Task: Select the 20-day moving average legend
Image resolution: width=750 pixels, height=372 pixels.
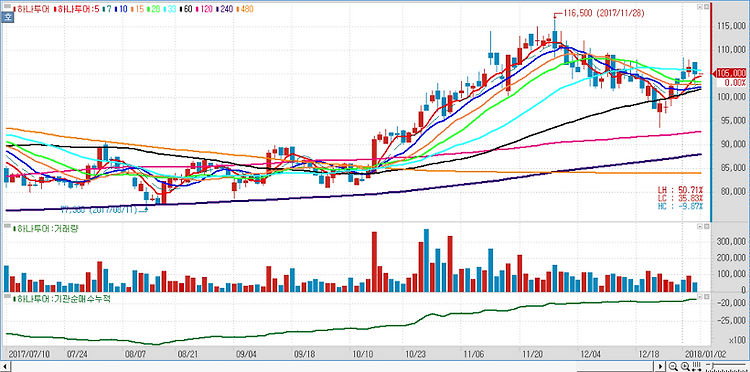Action: [x=155, y=9]
